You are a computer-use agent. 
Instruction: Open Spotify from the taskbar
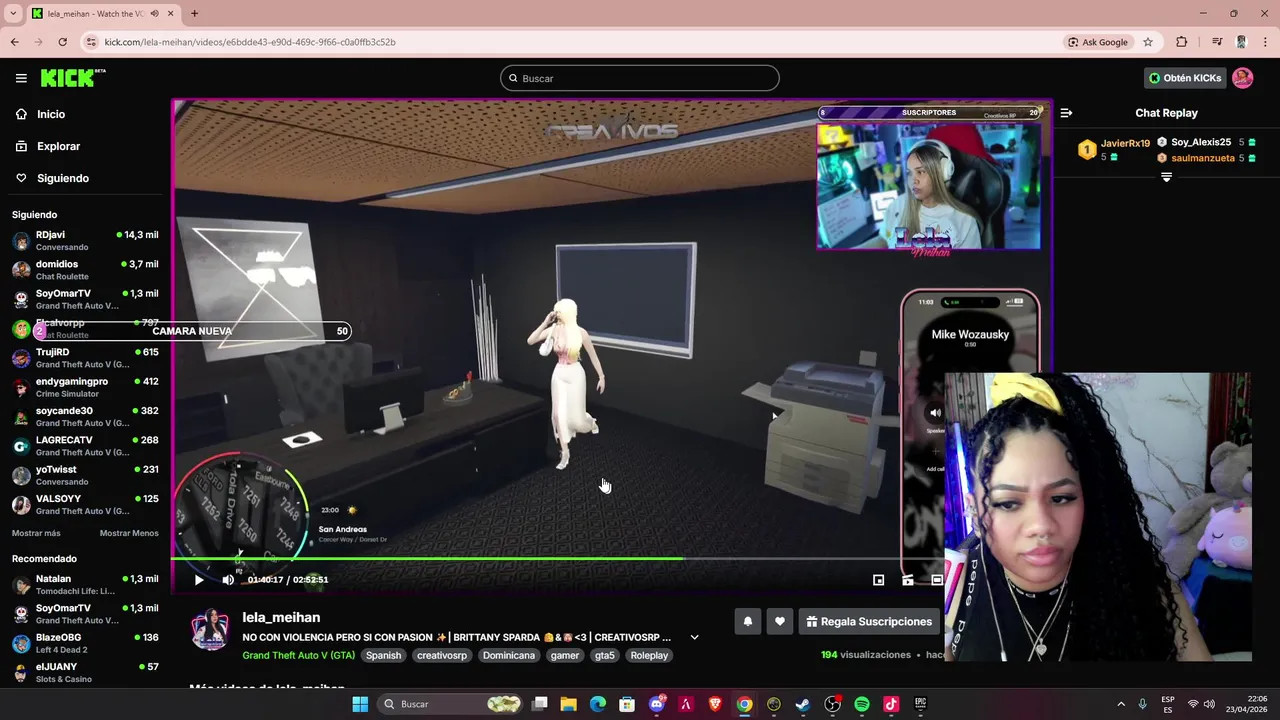862,704
